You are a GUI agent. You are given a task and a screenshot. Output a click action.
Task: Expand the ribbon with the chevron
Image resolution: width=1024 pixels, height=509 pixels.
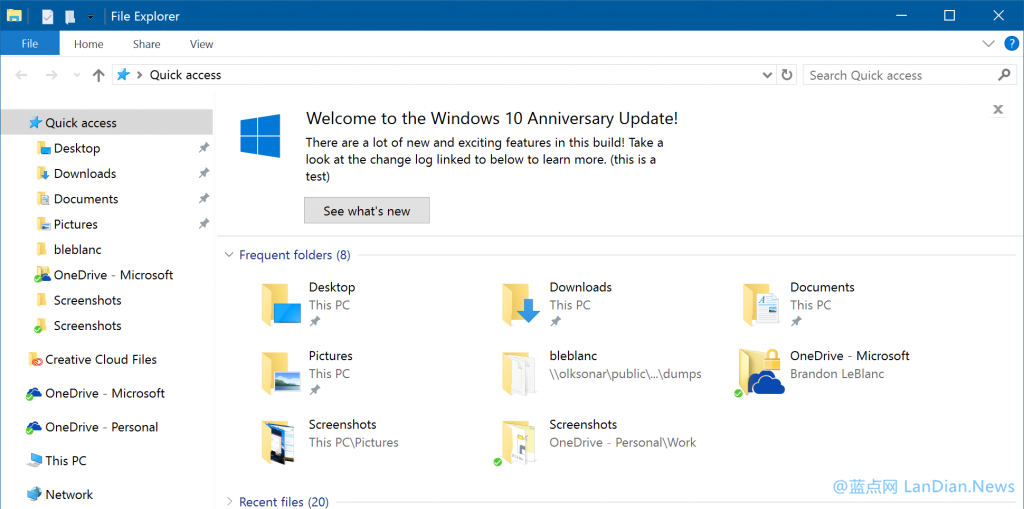pyautogui.click(x=988, y=44)
